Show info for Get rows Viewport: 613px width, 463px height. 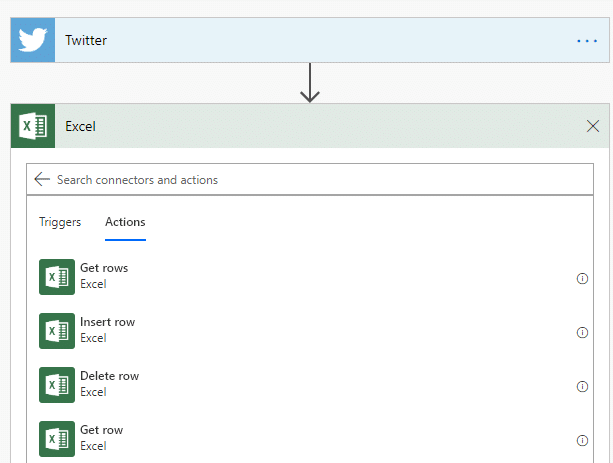click(582, 278)
